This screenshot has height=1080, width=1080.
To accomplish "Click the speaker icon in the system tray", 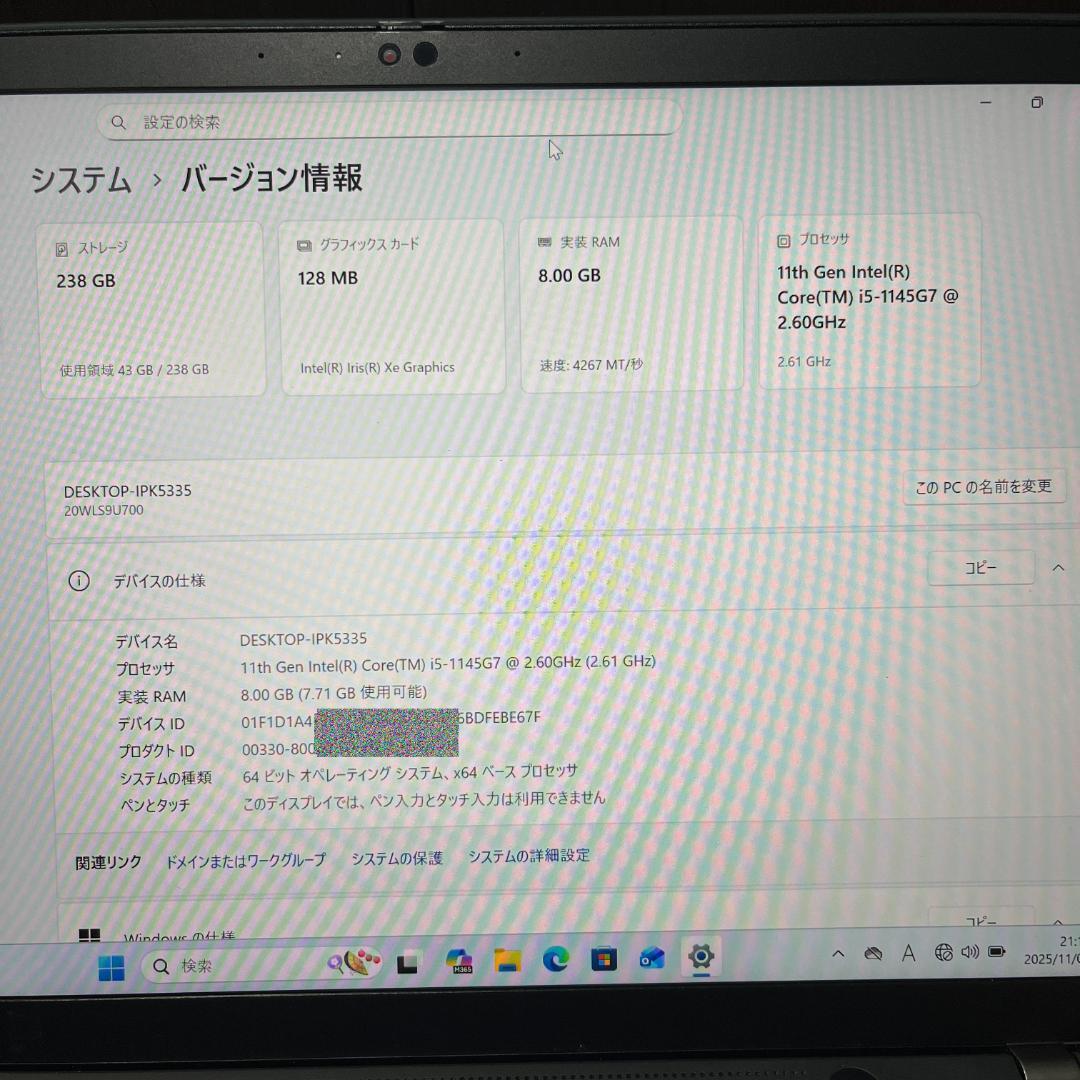I will point(969,953).
